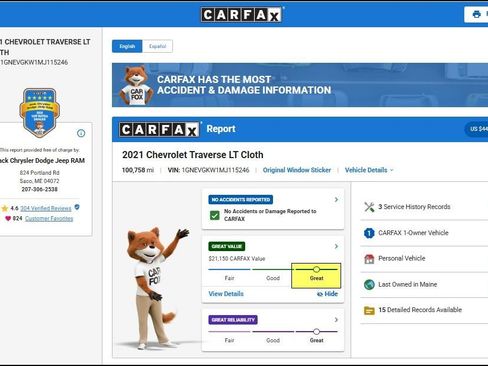
Task: Click the service history wrench icon
Action: 369,207
